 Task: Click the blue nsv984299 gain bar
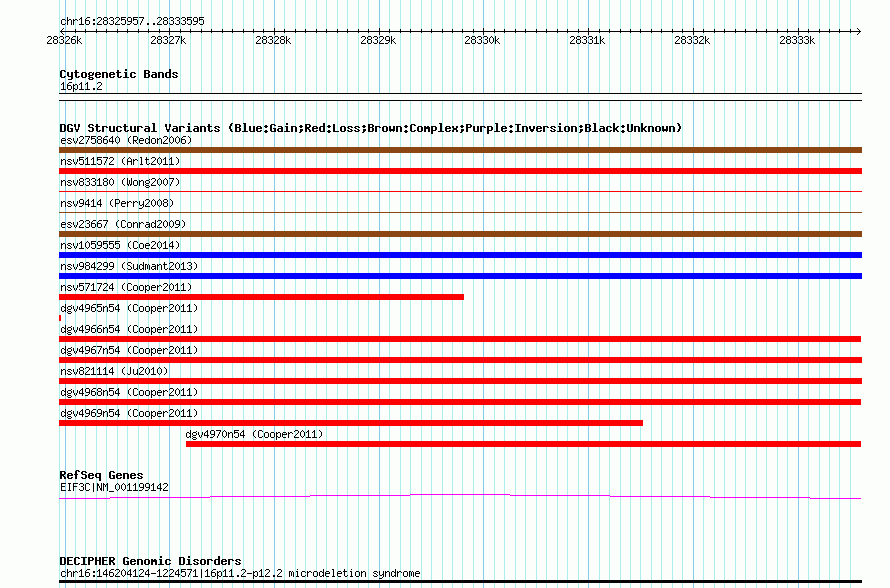coord(460,276)
